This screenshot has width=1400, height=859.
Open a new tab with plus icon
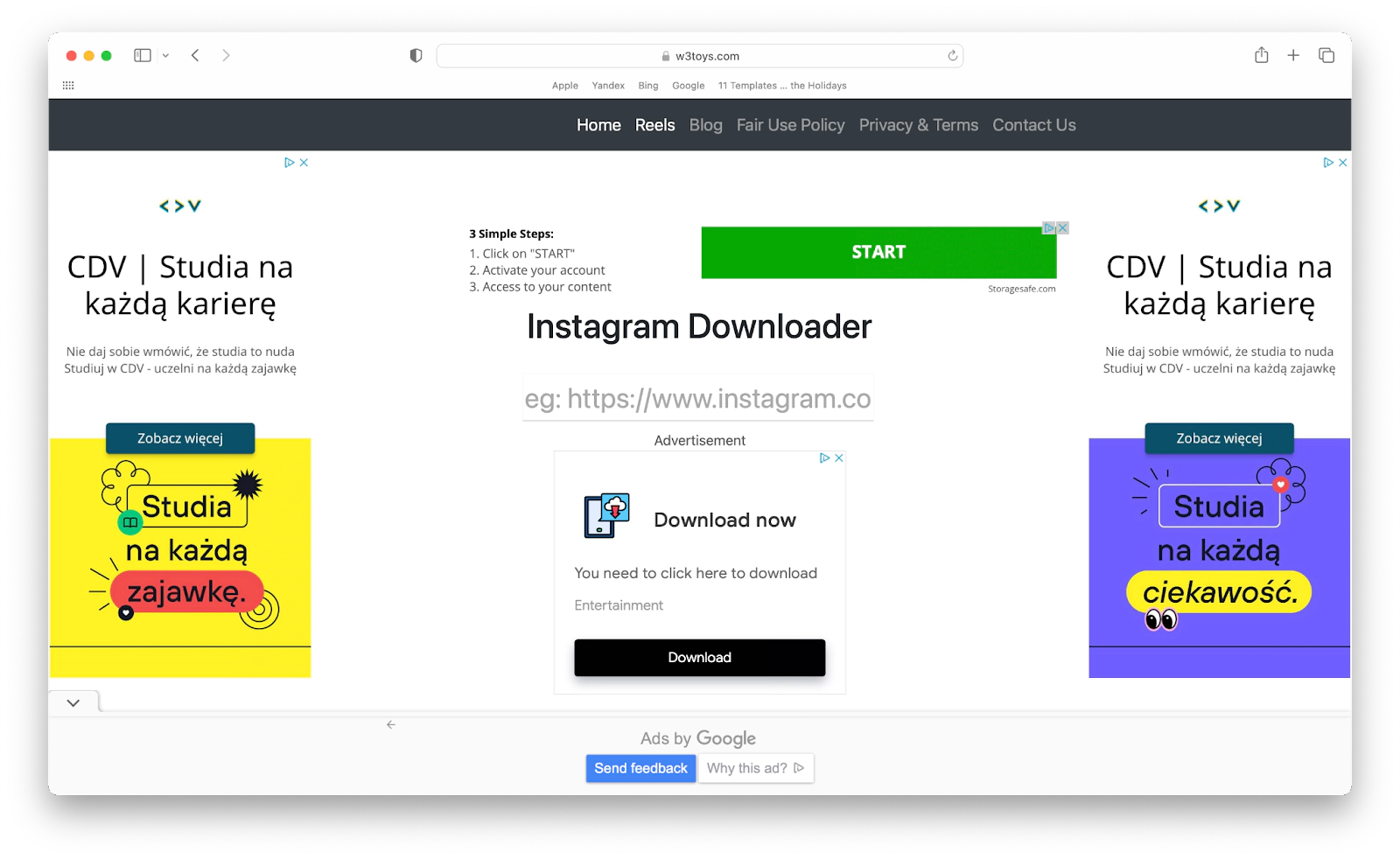coord(1293,55)
